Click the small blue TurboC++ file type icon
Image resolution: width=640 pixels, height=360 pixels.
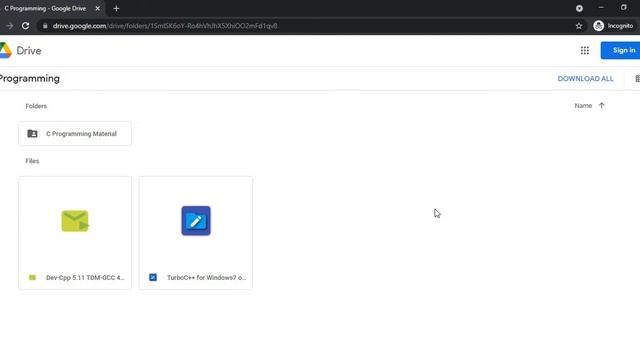[x=153, y=278]
